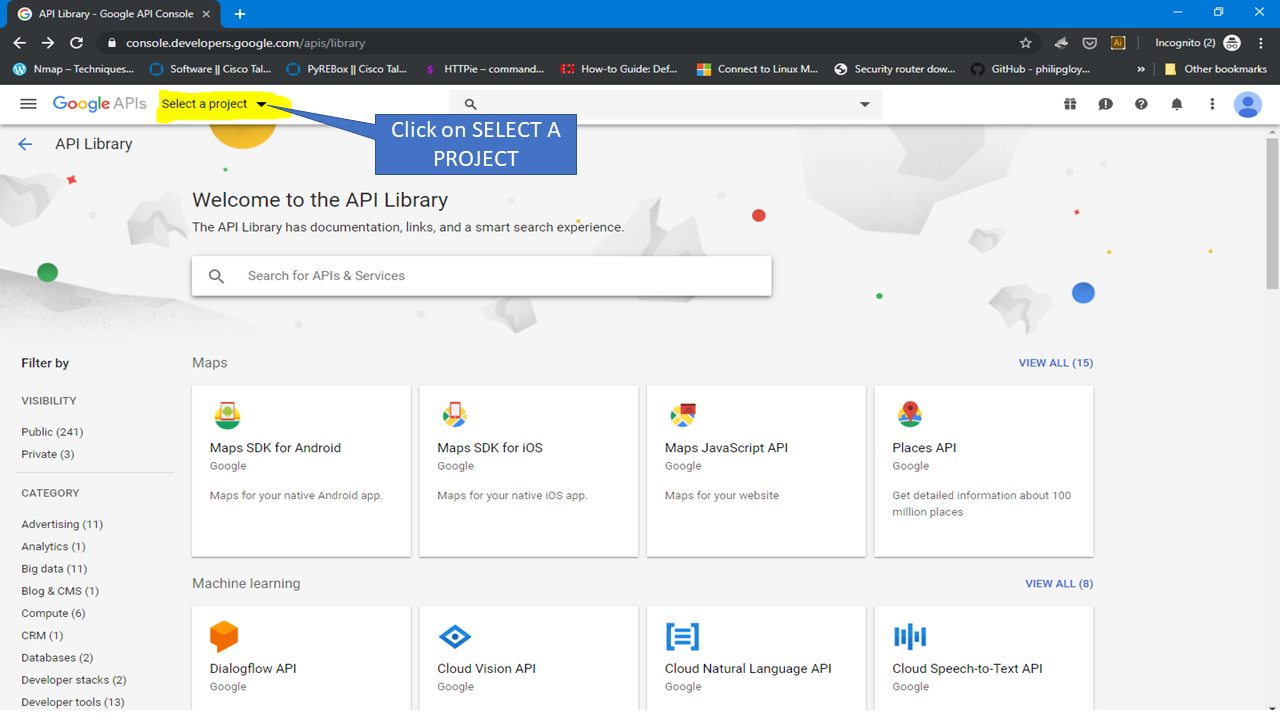Select the Compute (6) category
Viewport: 1280px width, 720px height.
pyautogui.click(x=53, y=613)
